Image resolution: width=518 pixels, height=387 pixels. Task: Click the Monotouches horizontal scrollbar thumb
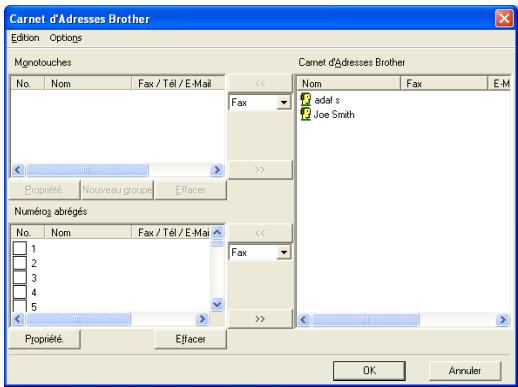[87, 170]
